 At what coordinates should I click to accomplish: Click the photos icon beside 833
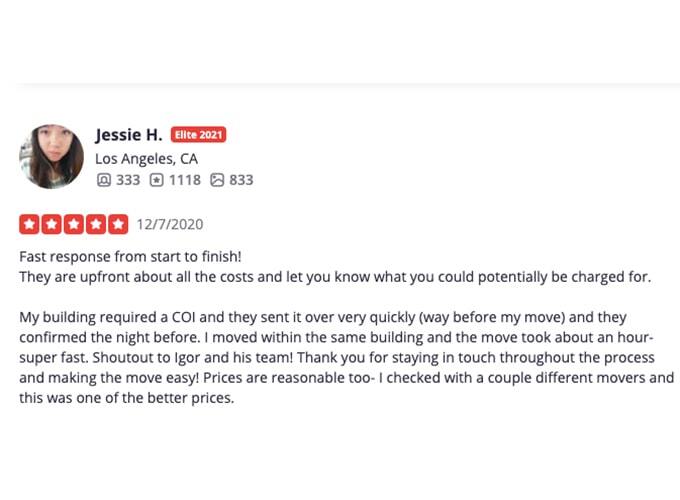pyautogui.click(x=217, y=180)
